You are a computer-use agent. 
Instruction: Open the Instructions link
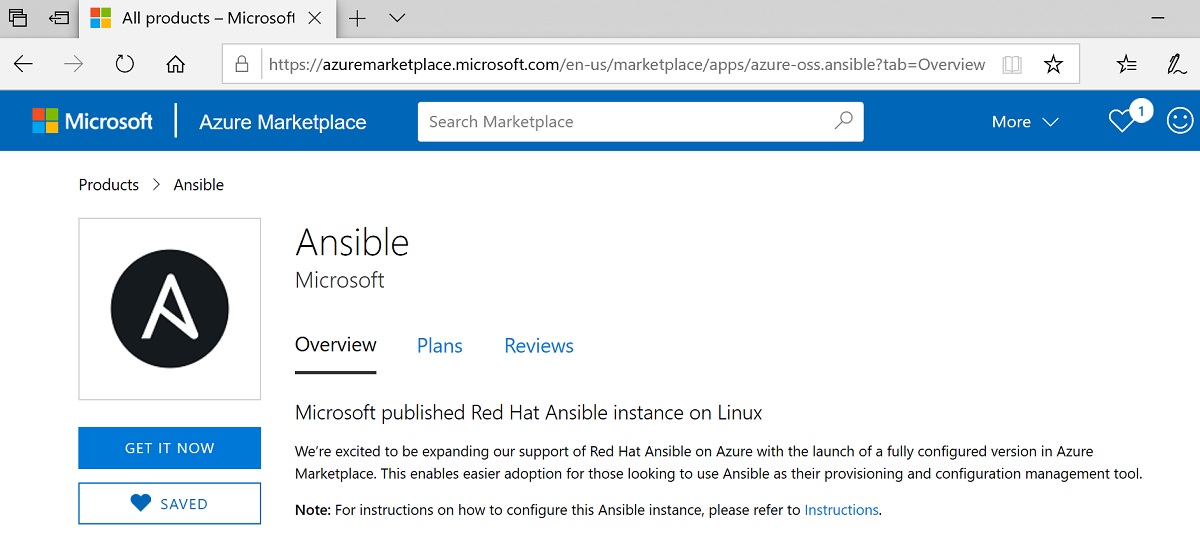point(841,510)
